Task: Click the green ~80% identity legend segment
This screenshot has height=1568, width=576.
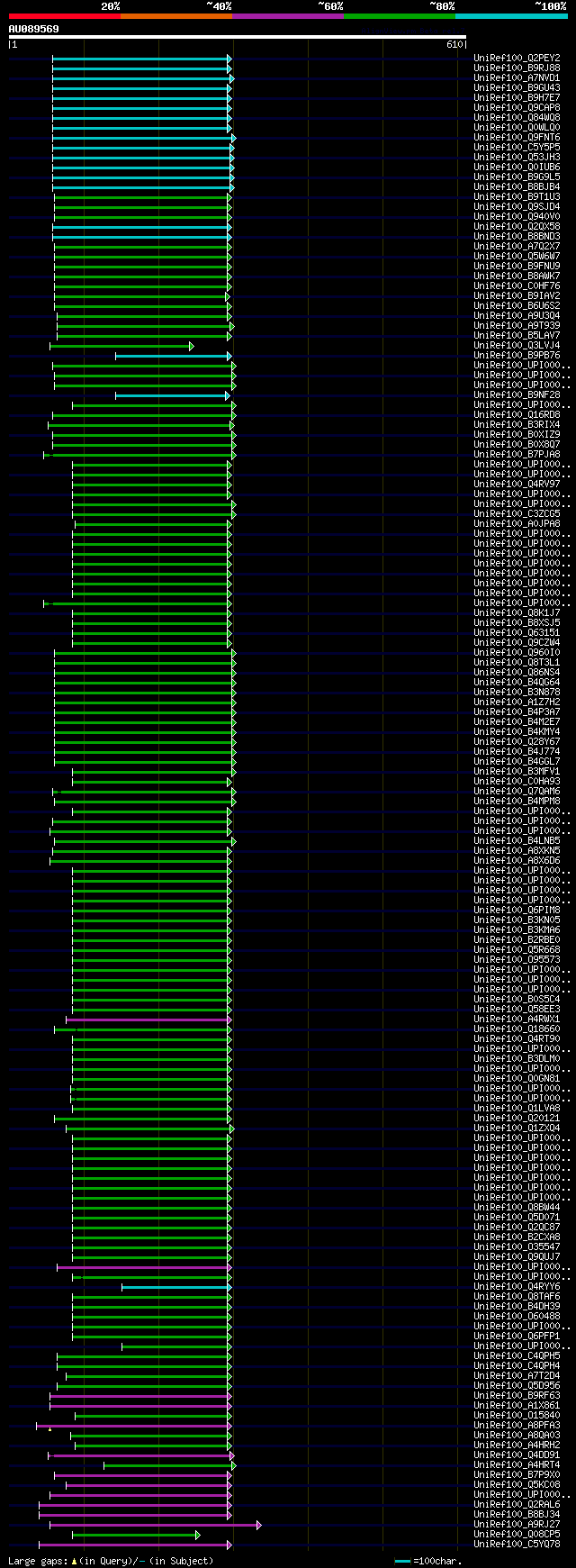Action: pyautogui.click(x=399, y=15)
